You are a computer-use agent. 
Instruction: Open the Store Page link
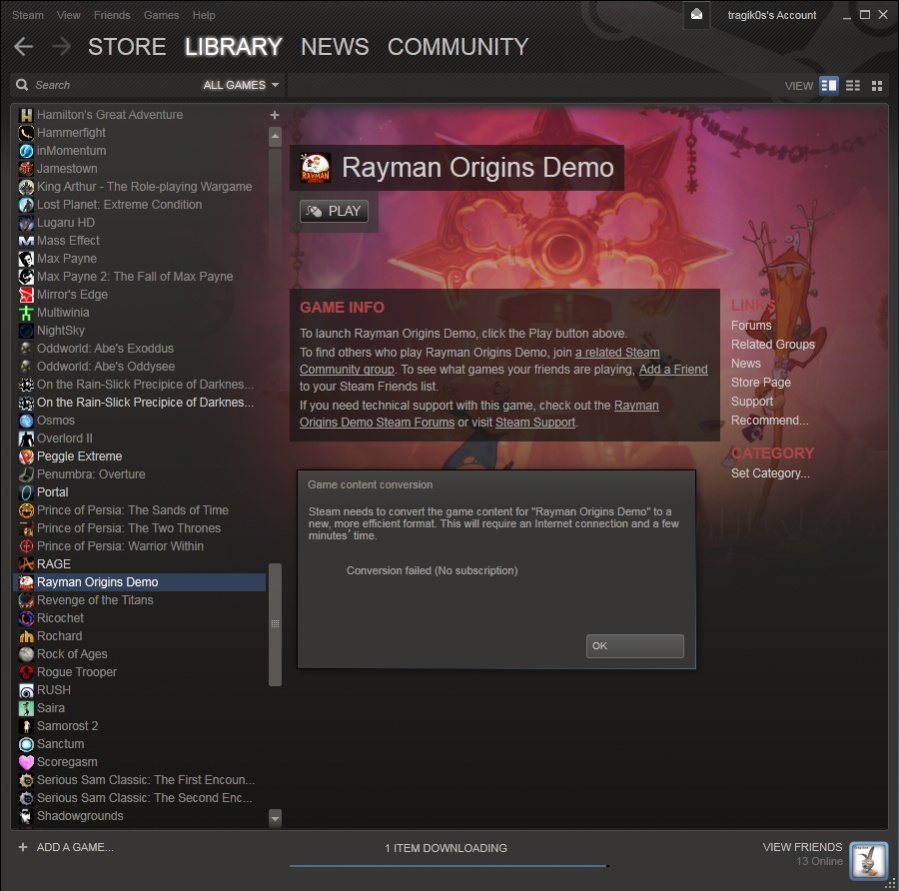point(760,382)
